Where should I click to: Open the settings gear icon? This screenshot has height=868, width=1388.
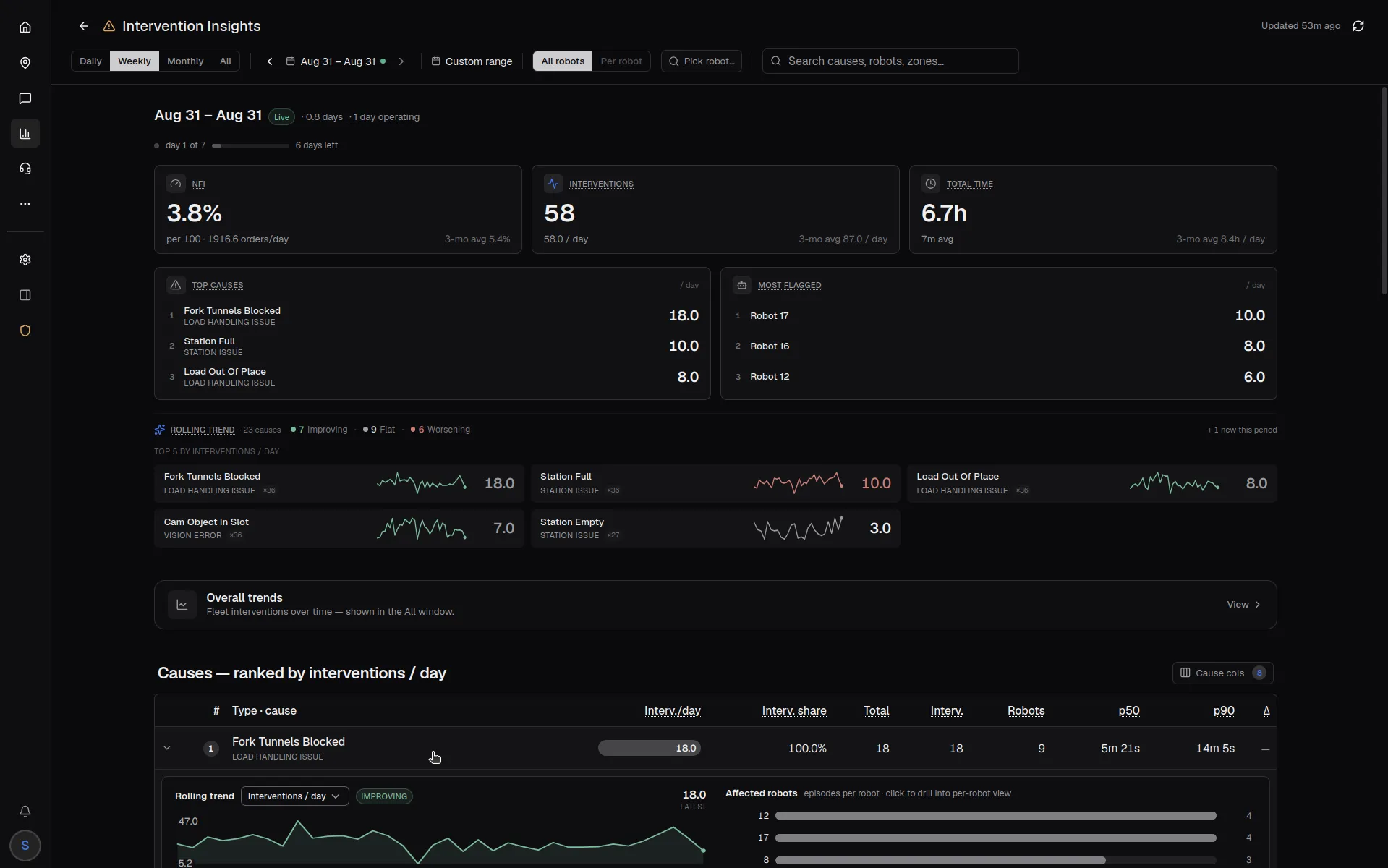coord(25,260)
